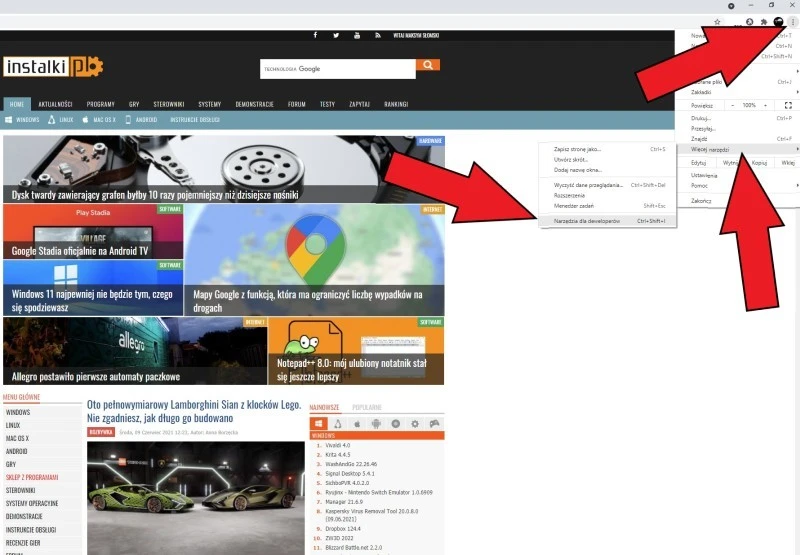Open Programy in site navigation bar
Image resolution: width=800 pixels, height=555 pixels.
tap(100, 104)
